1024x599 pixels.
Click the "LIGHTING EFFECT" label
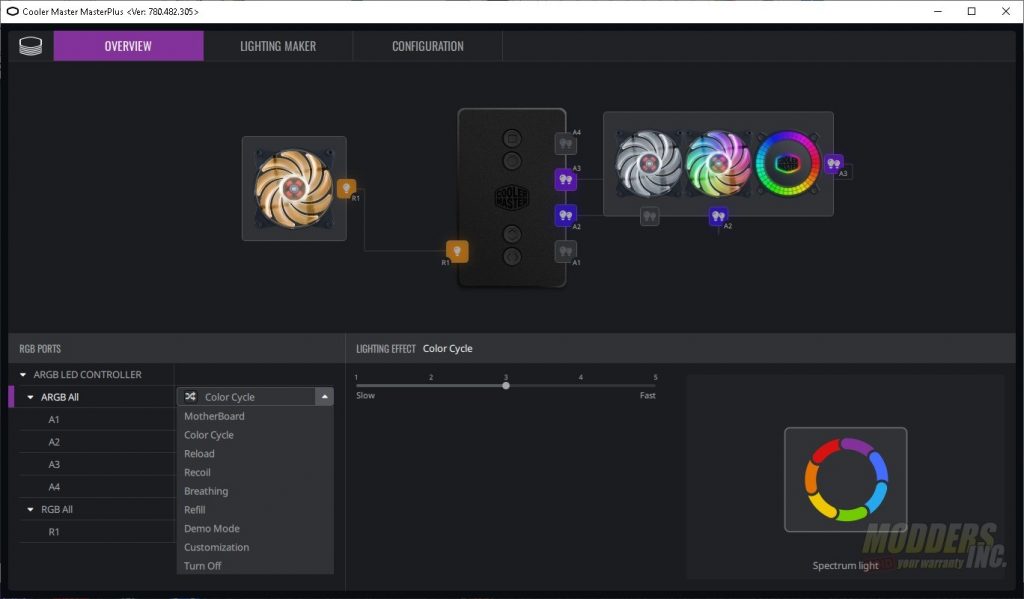tap(386, 349)
